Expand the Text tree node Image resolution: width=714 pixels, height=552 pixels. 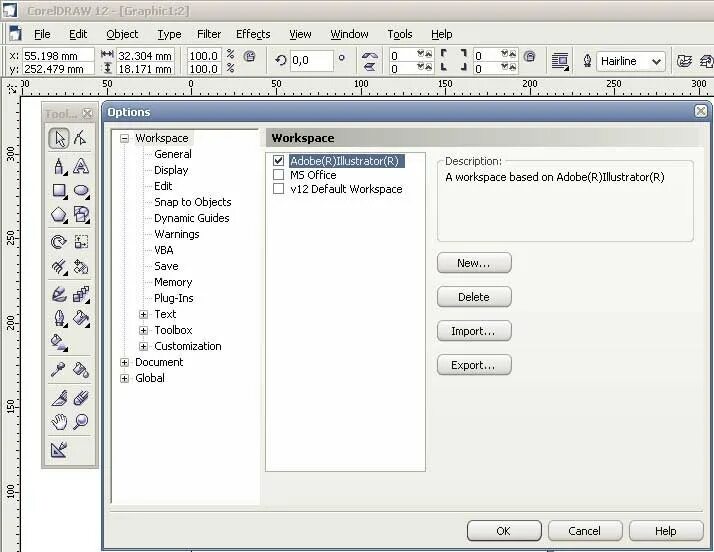tap(143, 314)
